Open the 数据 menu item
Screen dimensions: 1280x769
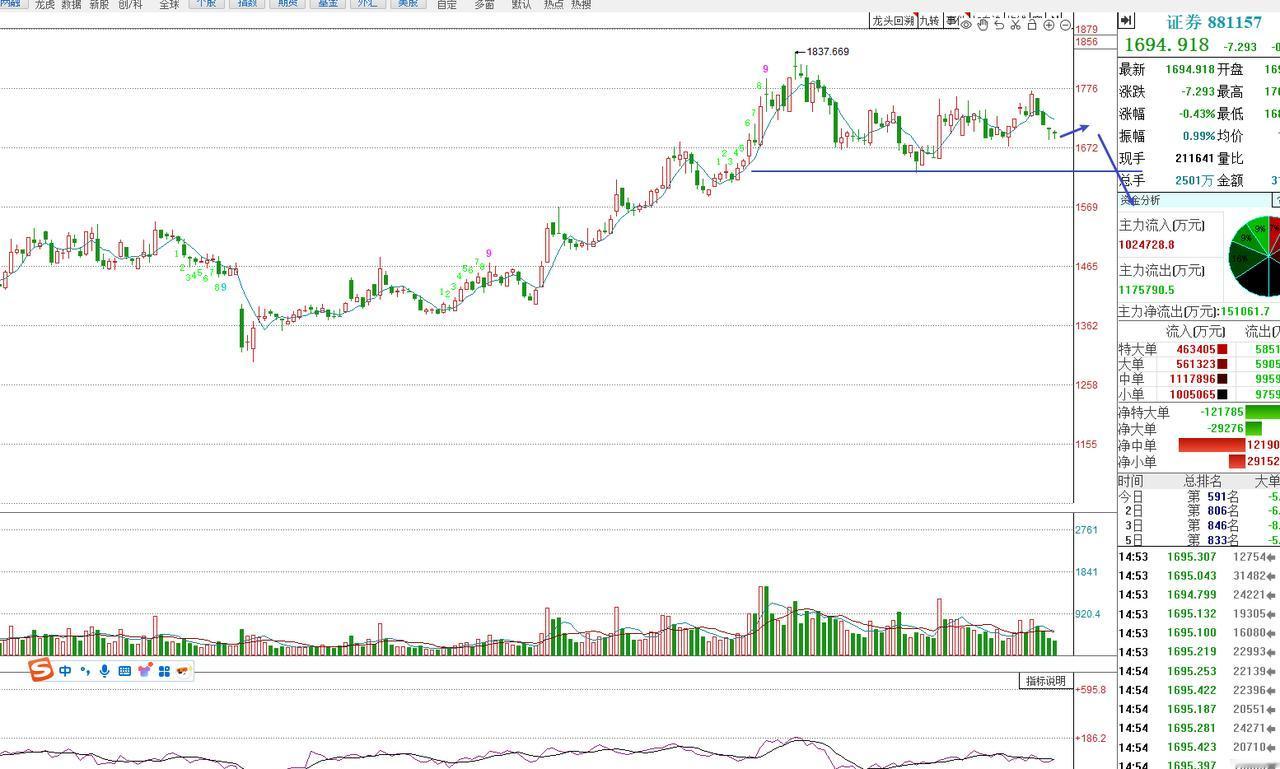point(71,5)
